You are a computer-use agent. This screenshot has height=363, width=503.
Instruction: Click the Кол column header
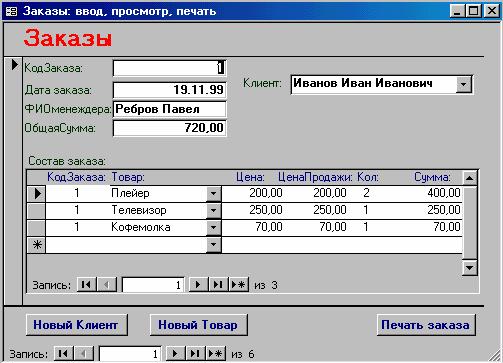tap(368, 177)
